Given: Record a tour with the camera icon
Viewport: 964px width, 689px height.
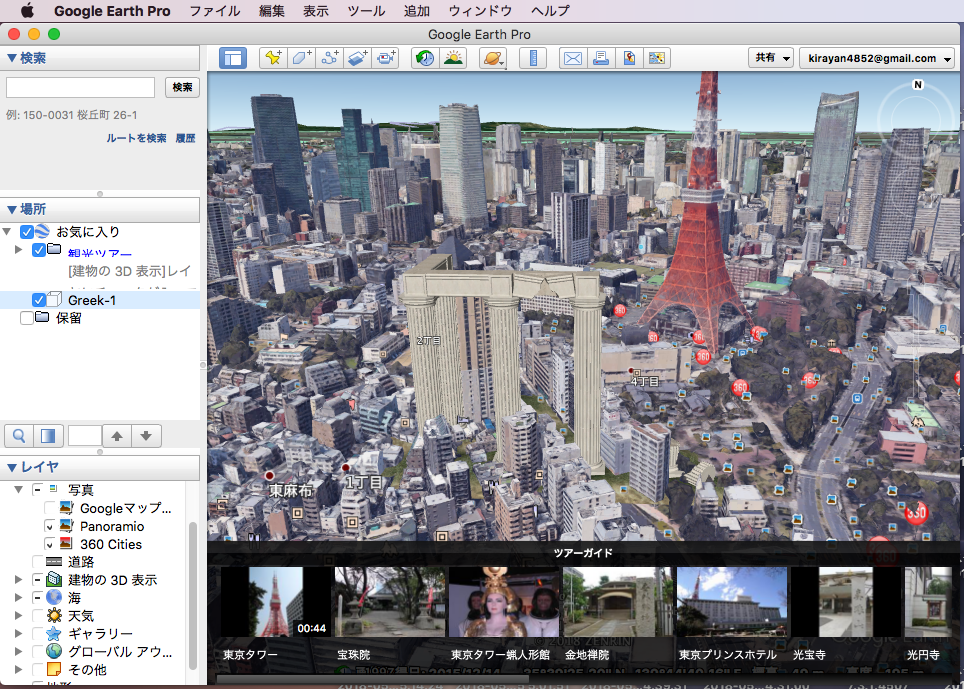Looking at the screenshot, I should [387, 58].
